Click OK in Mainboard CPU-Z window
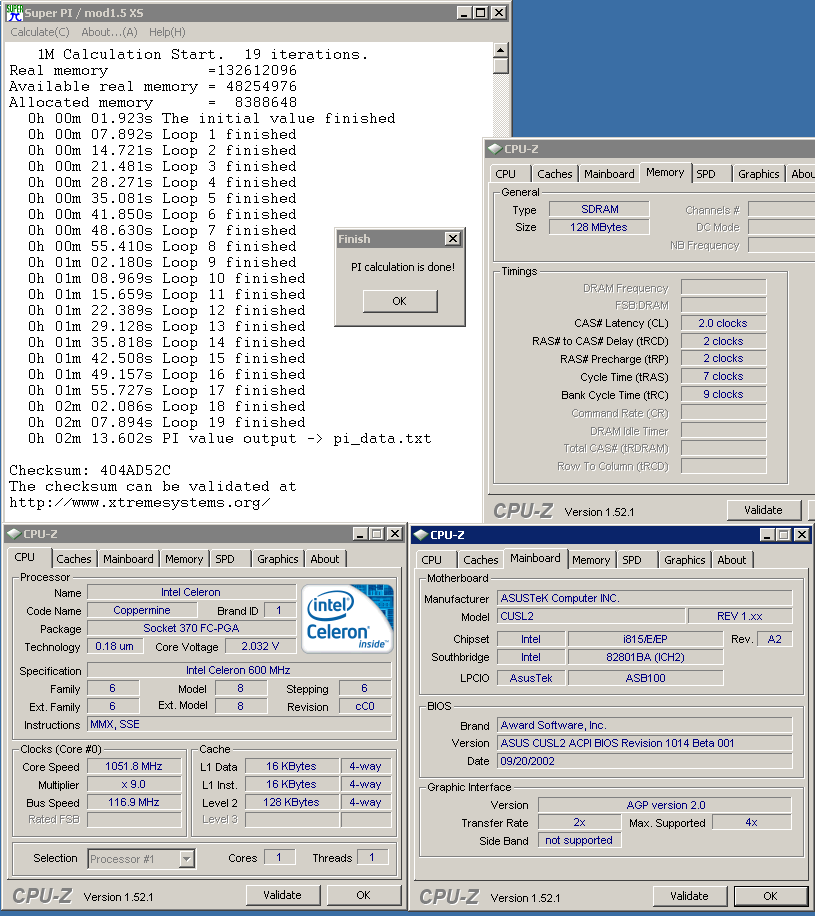The image size is (815, 916). click(770, 896)
